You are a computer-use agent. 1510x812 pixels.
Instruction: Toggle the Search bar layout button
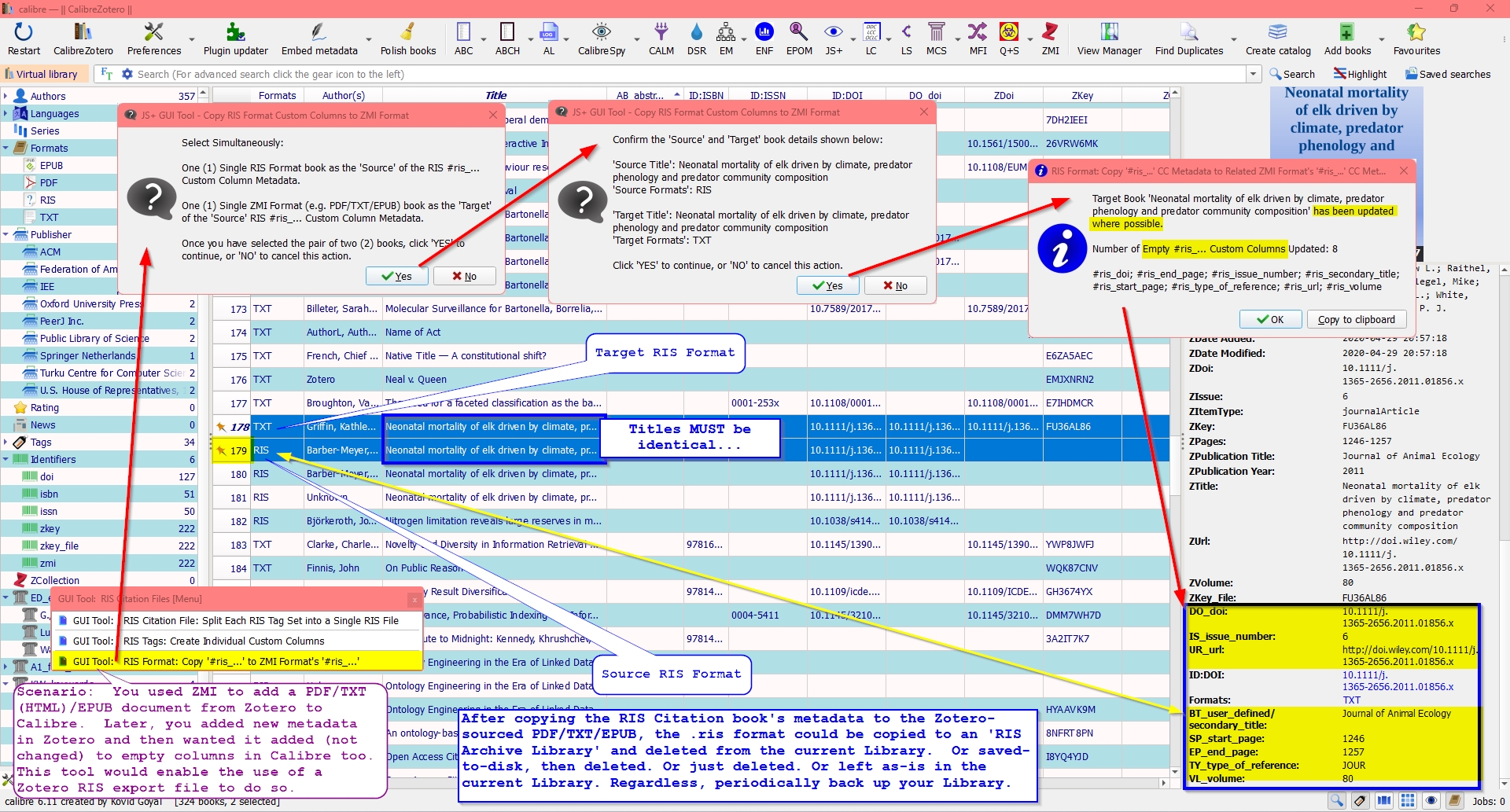tap(1337, 801)
